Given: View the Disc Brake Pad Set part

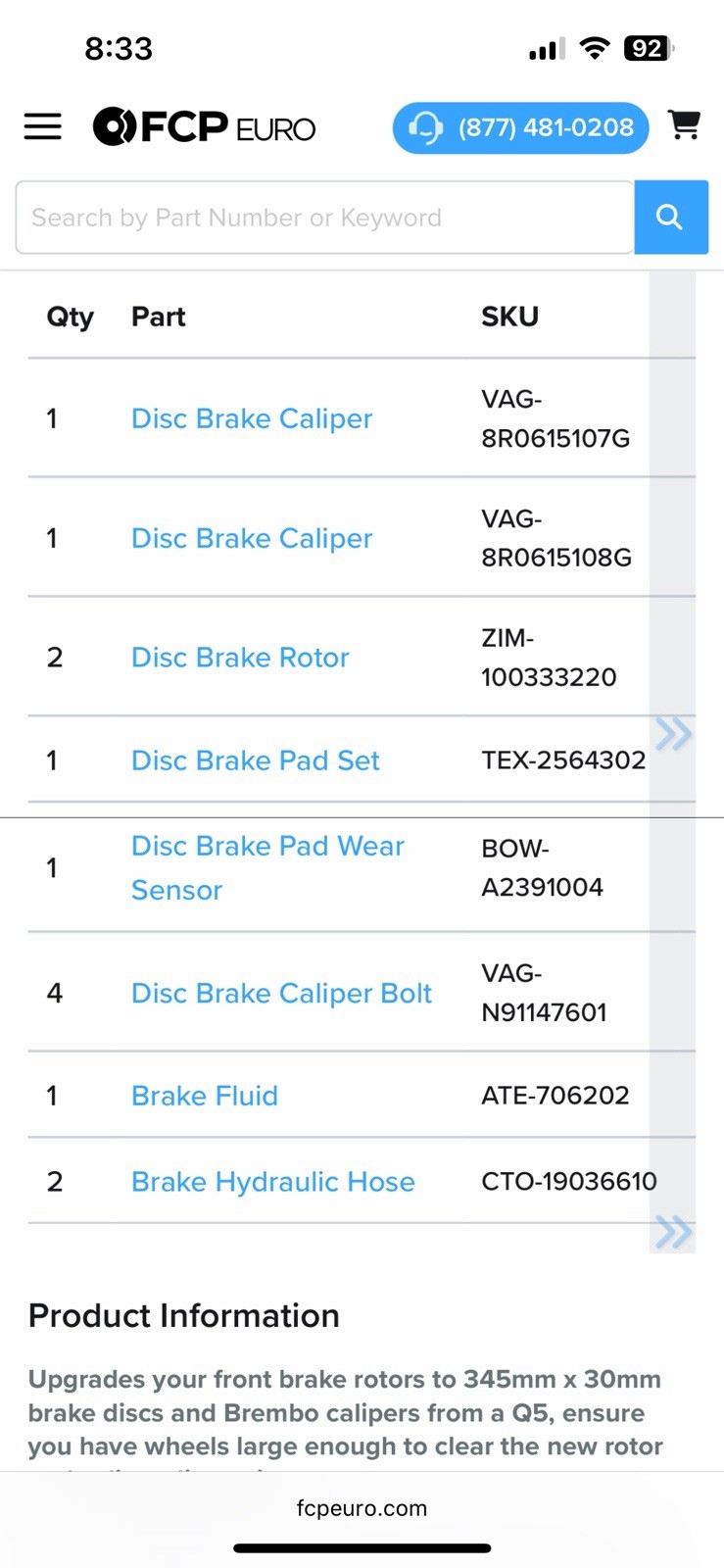Looking at the screenshot, I should tap(256, 760).
